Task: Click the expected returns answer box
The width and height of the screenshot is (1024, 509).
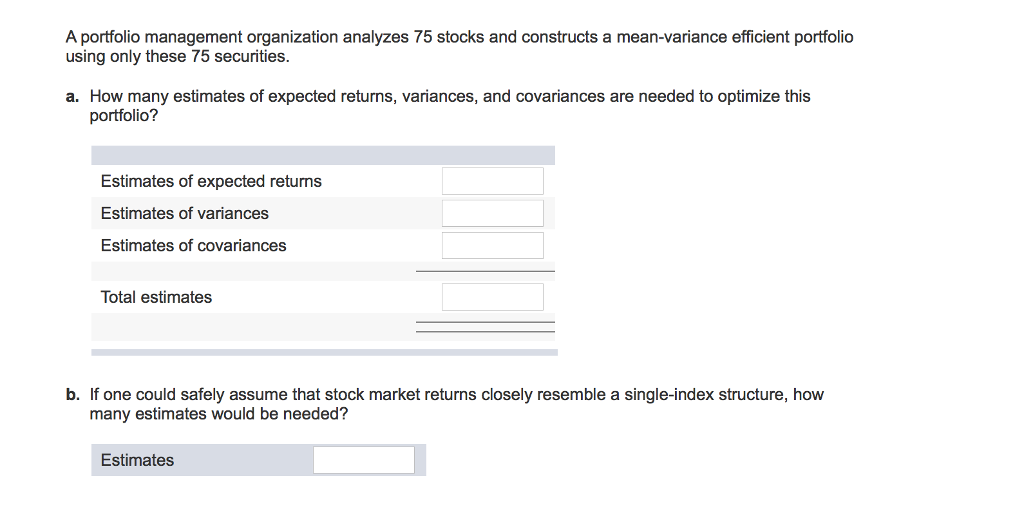Action: (493, 181)
